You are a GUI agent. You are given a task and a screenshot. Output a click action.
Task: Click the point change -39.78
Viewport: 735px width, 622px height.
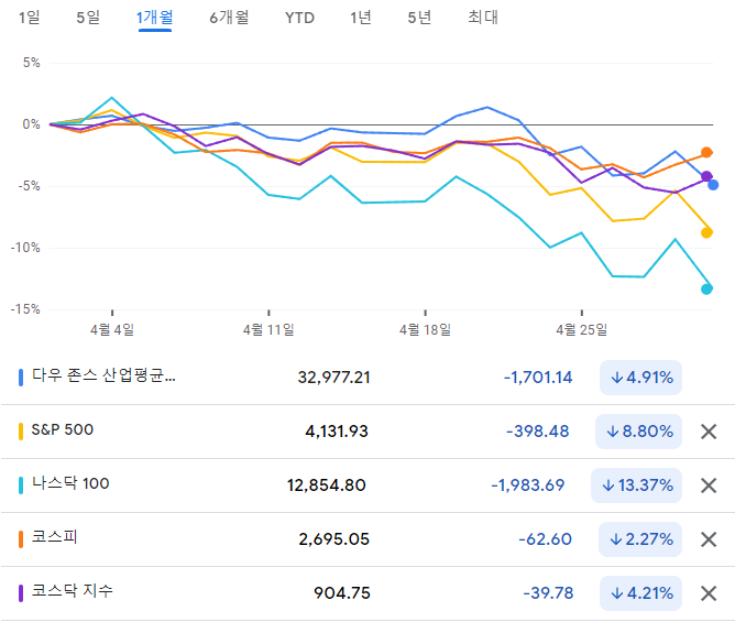pos(548,593)
